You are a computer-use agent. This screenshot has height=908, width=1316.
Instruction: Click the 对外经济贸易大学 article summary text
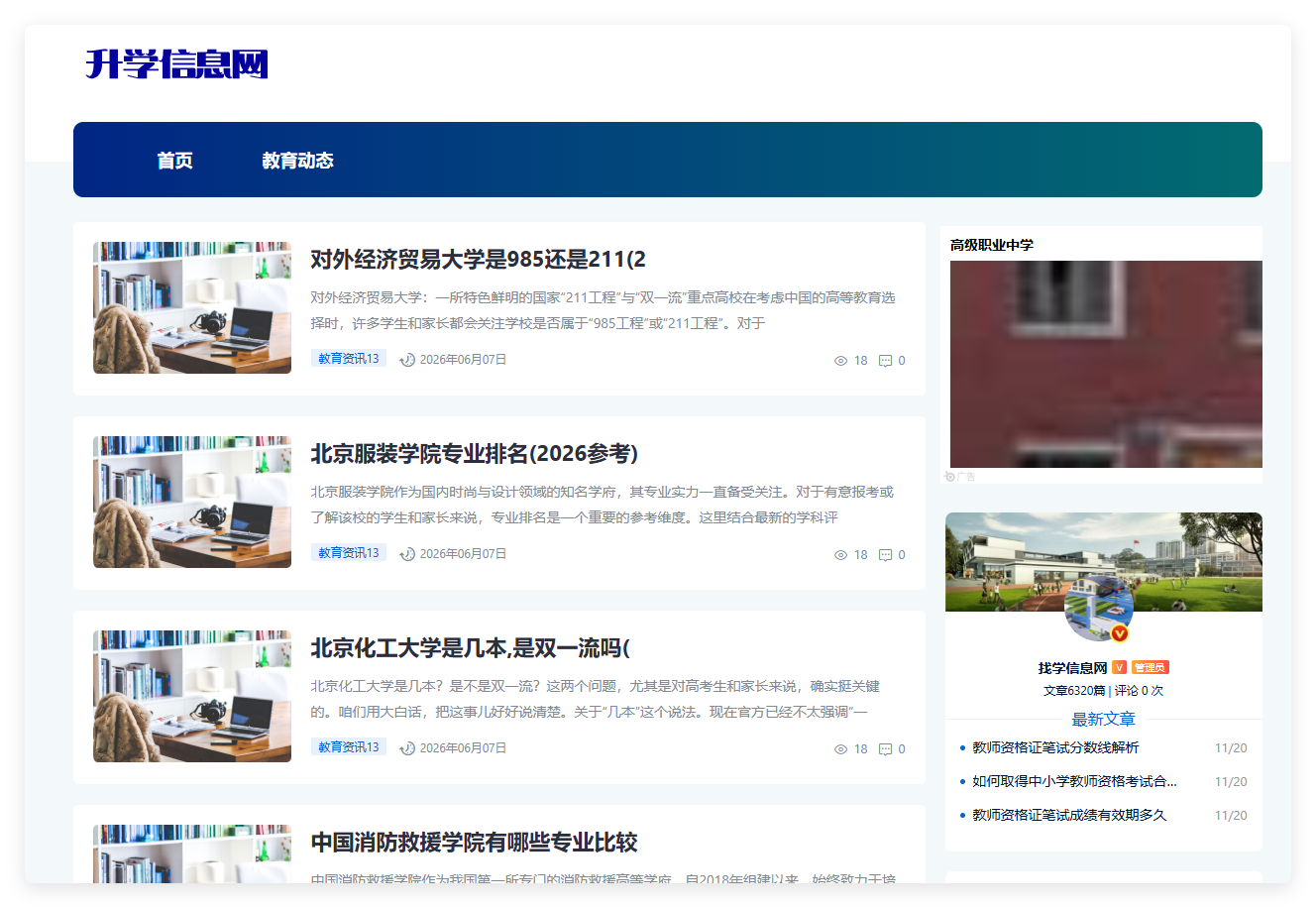click(x=603, y=310)
